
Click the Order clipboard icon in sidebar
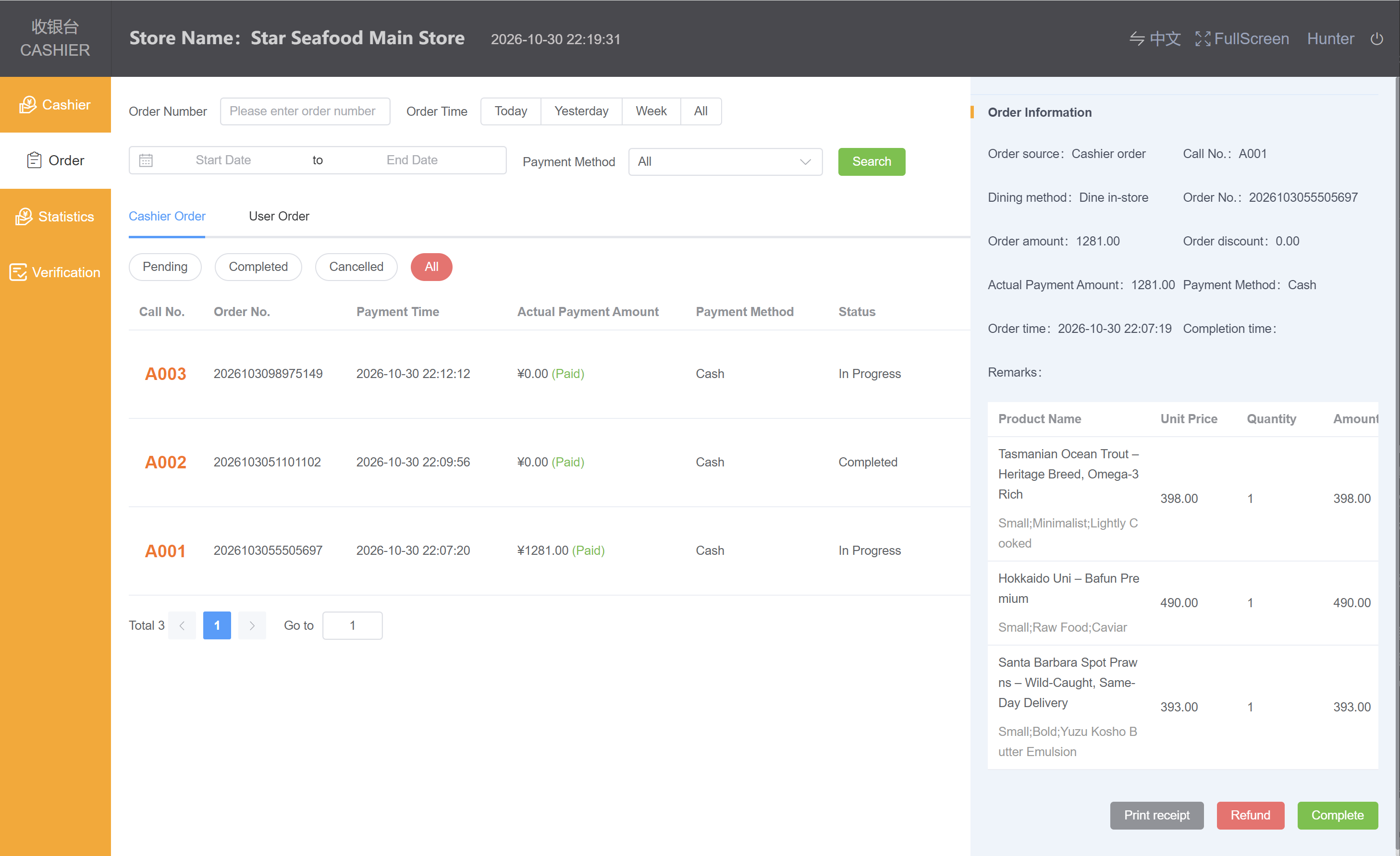(x=34, y=160)
